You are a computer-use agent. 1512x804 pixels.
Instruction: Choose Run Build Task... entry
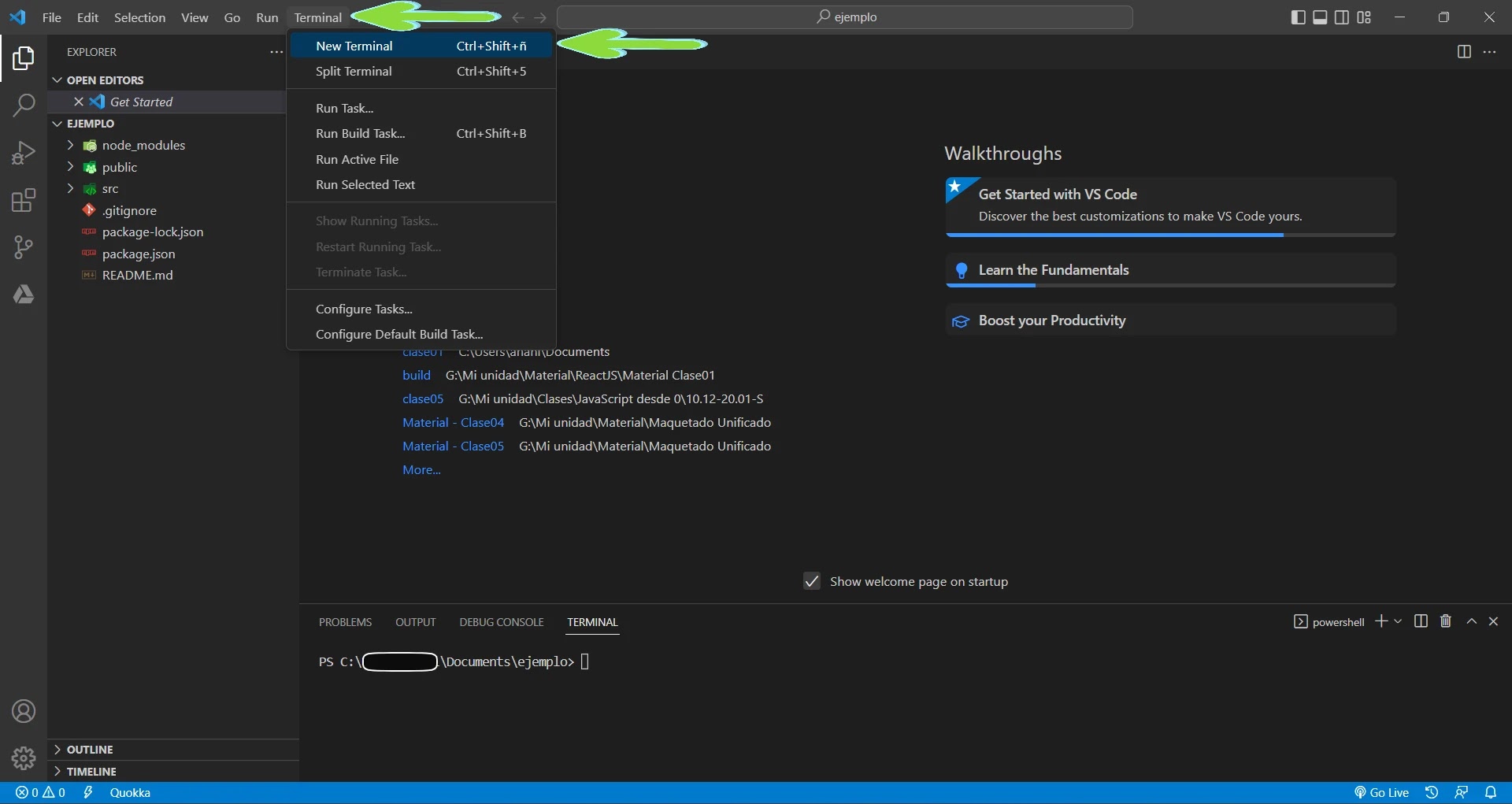[x=421, y=133]
